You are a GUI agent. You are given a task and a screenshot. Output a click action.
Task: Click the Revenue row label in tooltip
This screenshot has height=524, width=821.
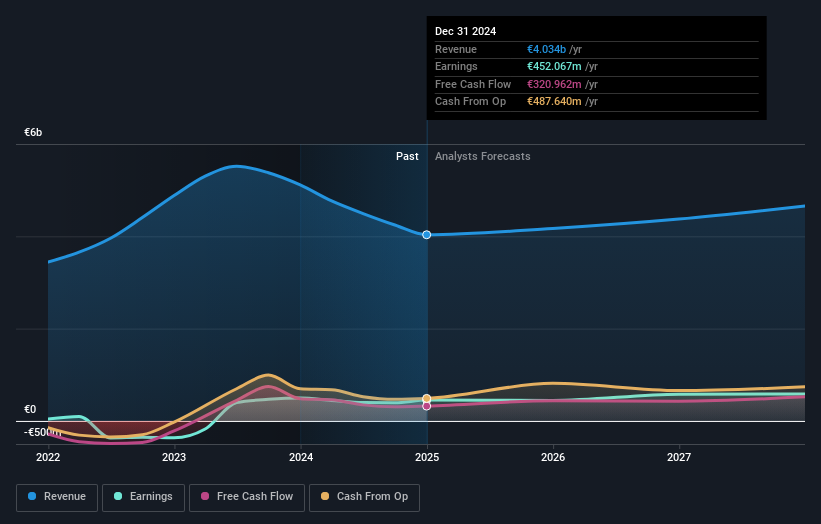[456, 49]
